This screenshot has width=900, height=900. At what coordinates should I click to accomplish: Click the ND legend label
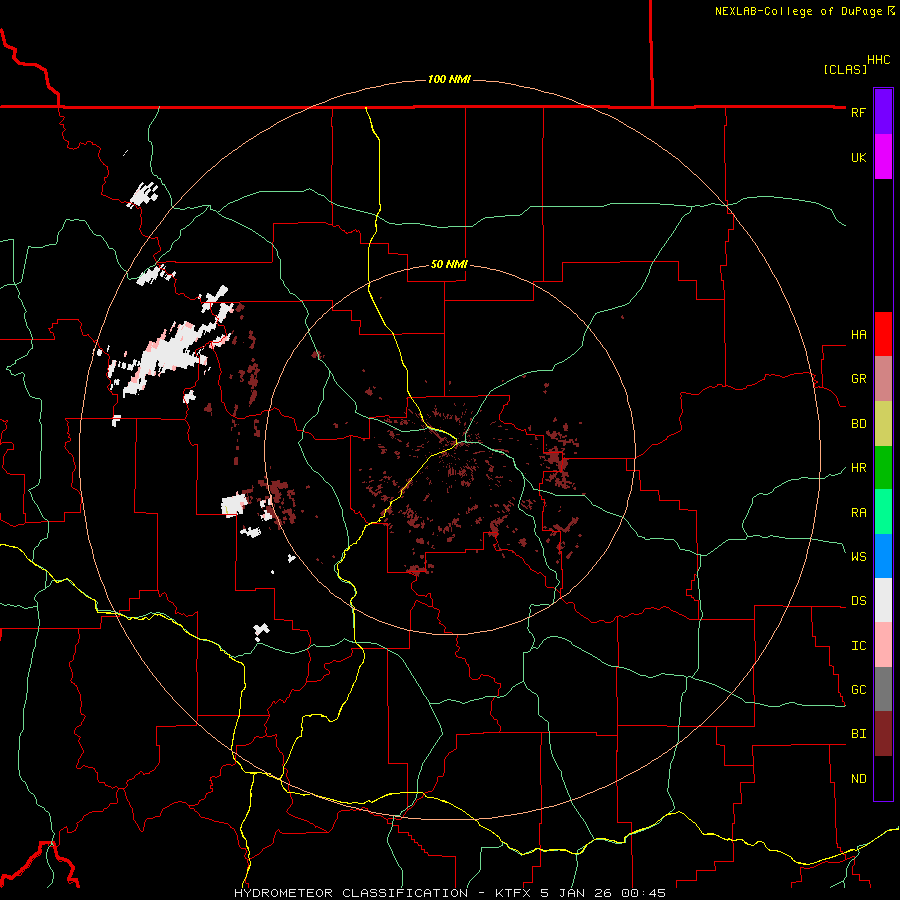[858, 779]
